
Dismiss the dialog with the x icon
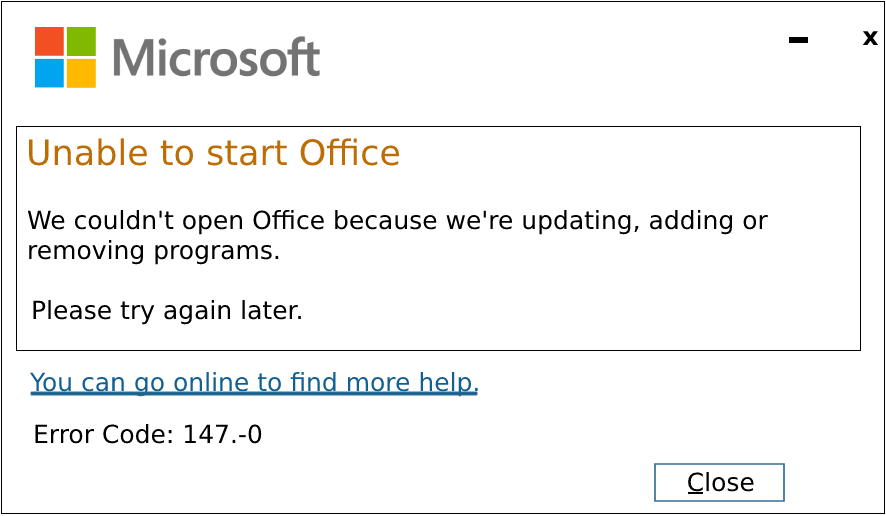[x=870, y=38]
